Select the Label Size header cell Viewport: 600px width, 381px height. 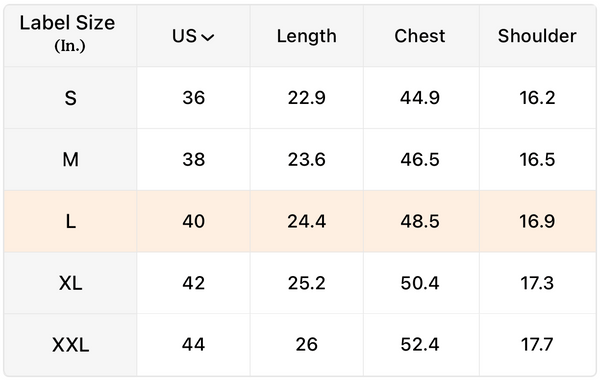point(70,36)
